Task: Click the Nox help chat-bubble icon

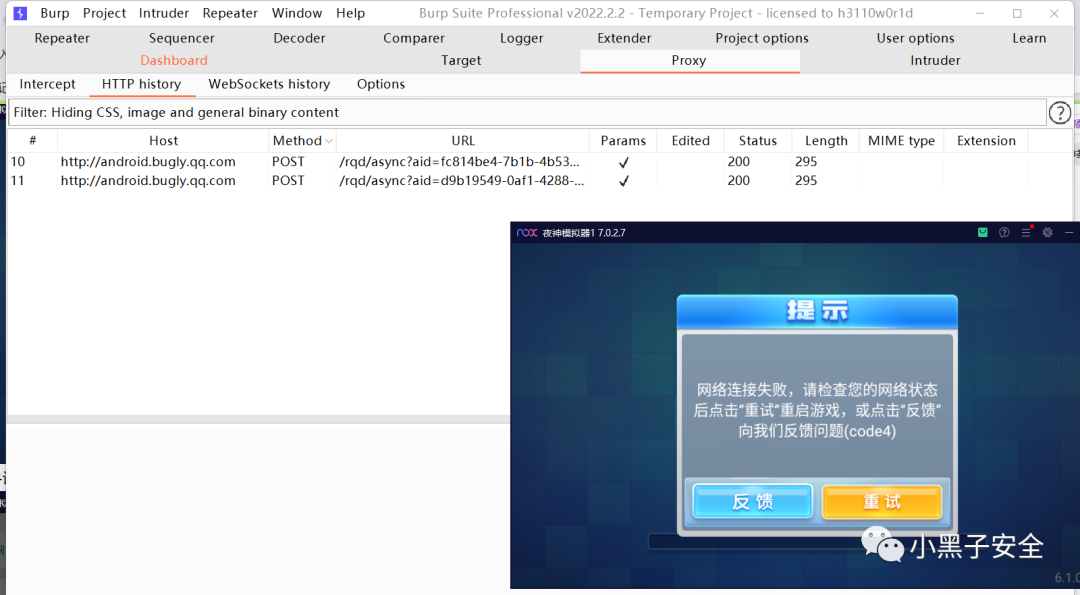Action: point(1004,233)
